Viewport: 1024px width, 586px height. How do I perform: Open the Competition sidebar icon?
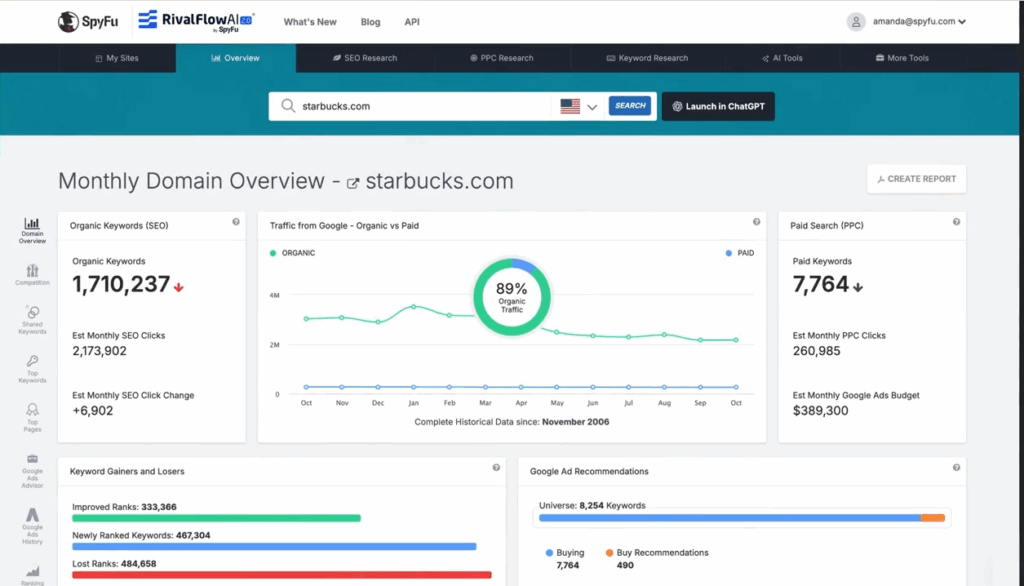tap(32, 275)
